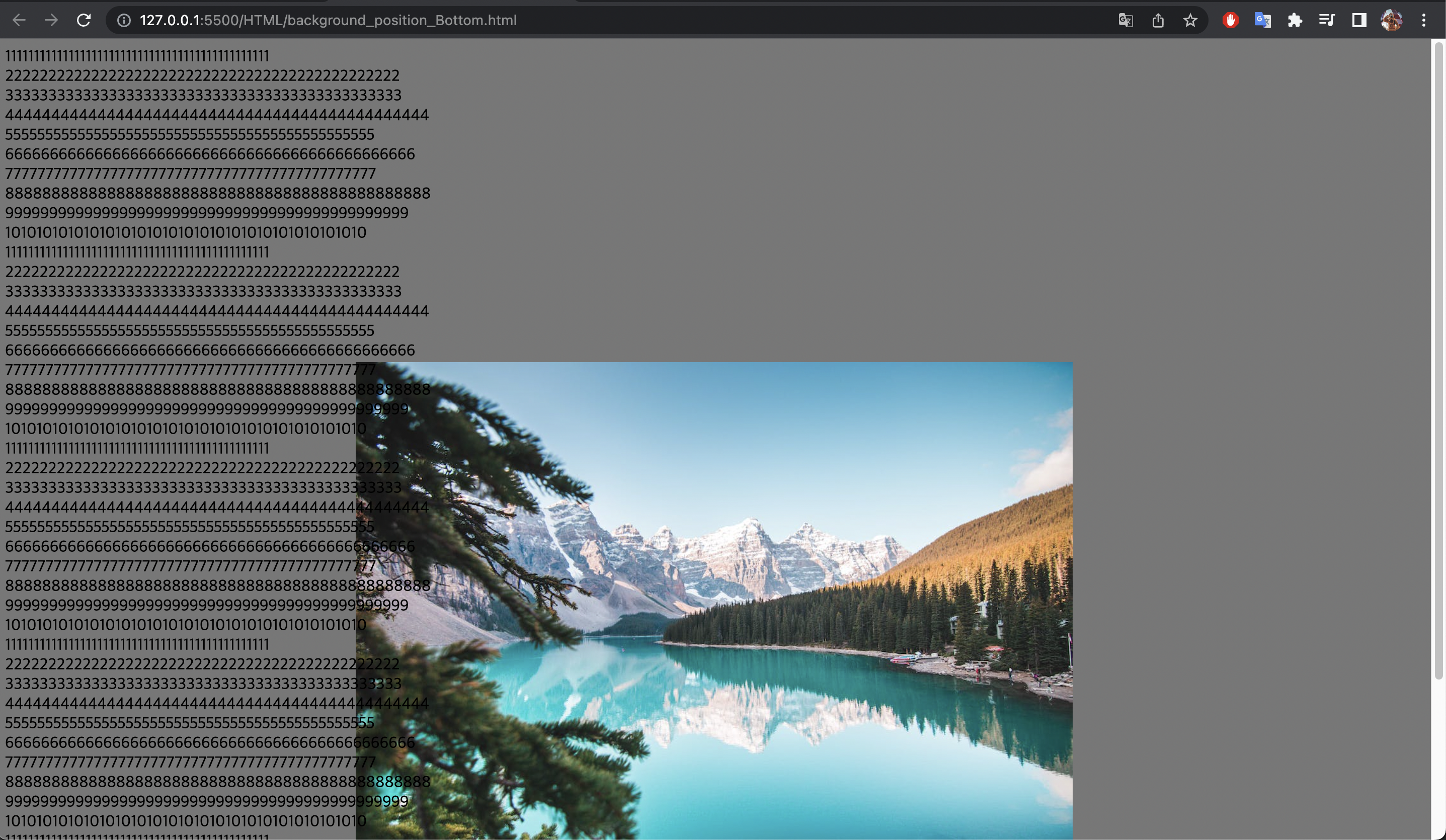Open the Chrome profile avatar

pos(1391,21)
